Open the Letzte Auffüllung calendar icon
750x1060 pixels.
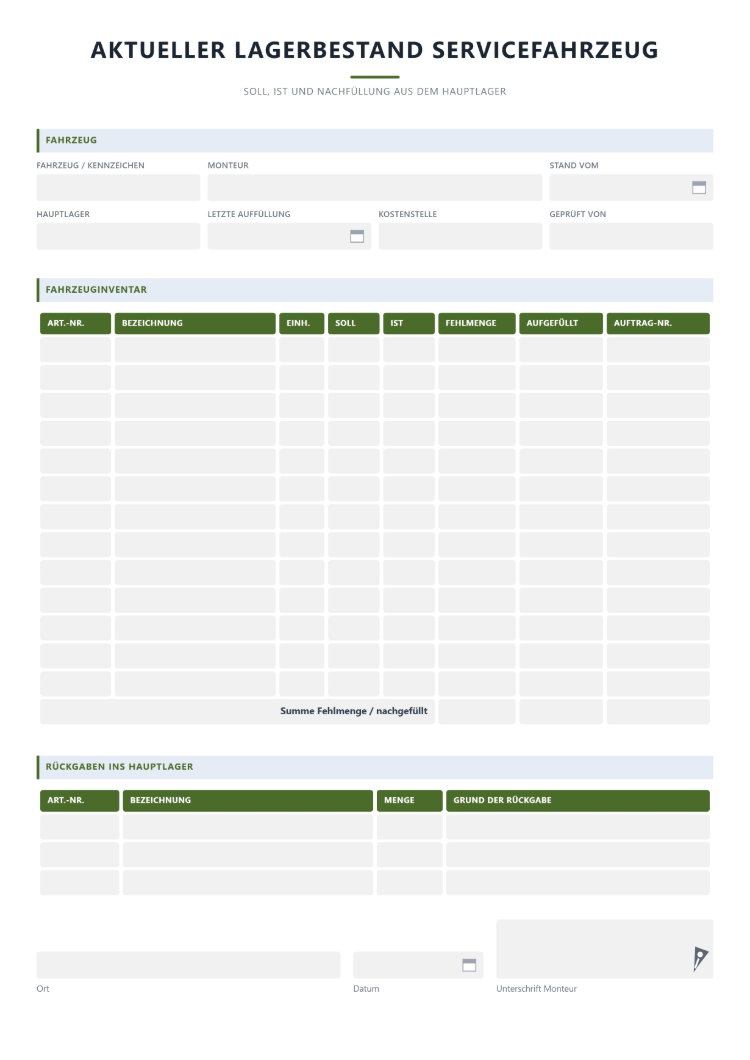coord(356,237)
